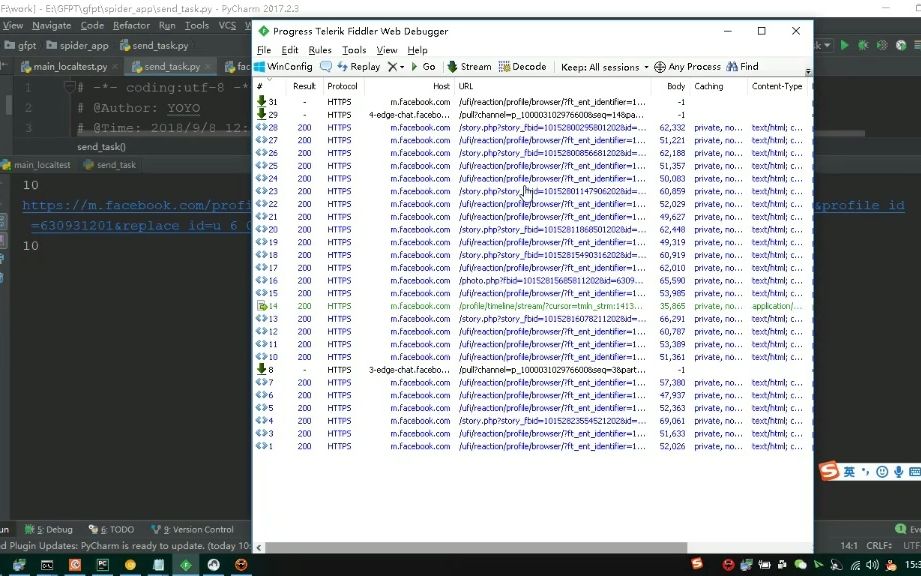Run the current PyCharm configuration with green arrow
Viewport: 921px width, 576px height.
(845, 45)
